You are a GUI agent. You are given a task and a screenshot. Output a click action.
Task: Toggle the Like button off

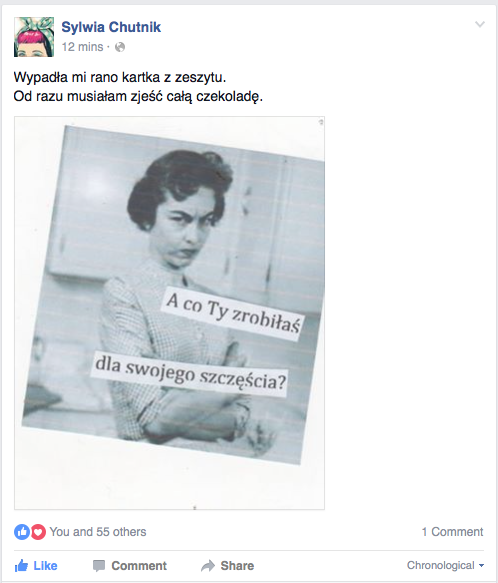point(36,566)
